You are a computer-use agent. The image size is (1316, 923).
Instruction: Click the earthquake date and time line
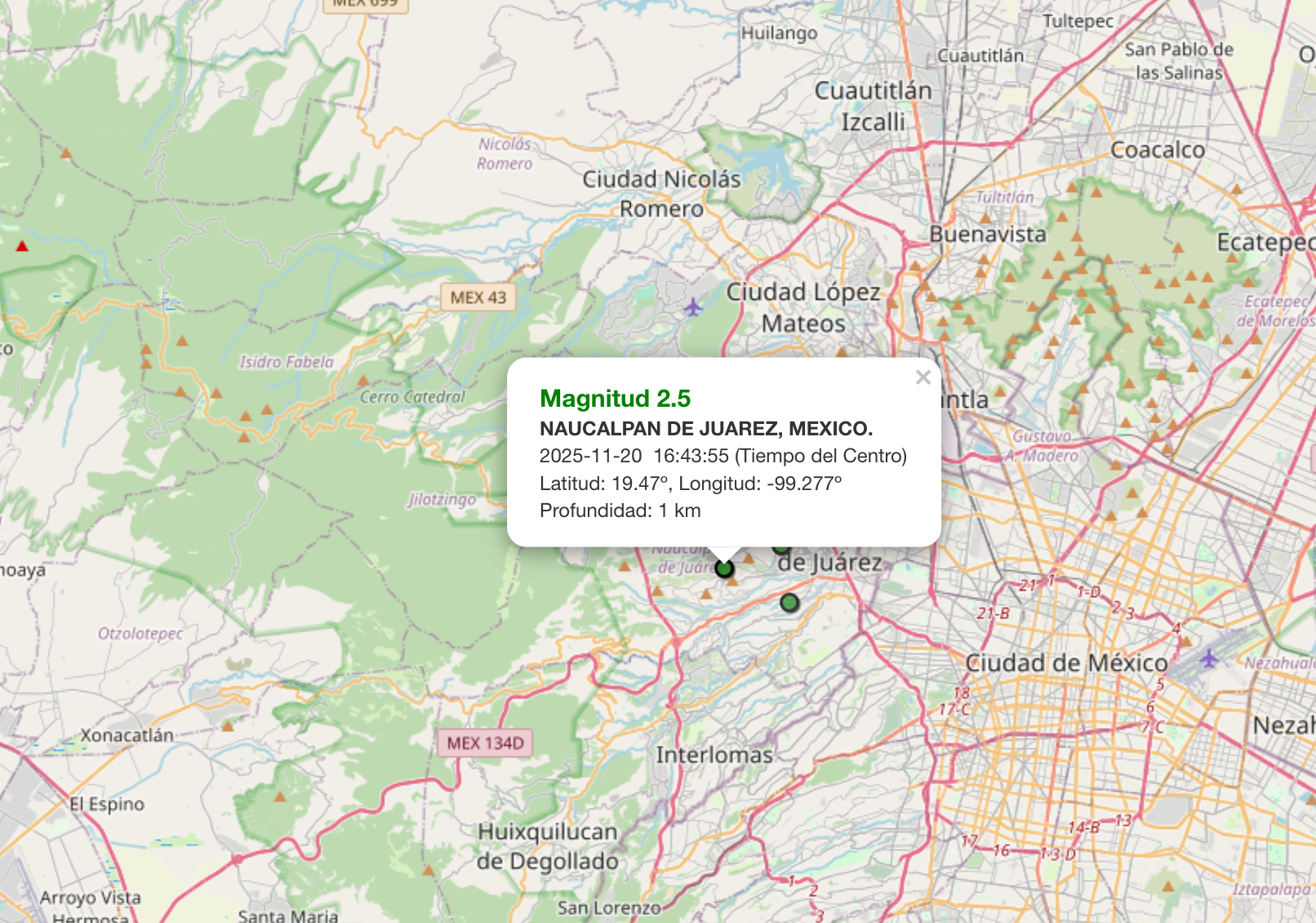click(x=722, y=456)
